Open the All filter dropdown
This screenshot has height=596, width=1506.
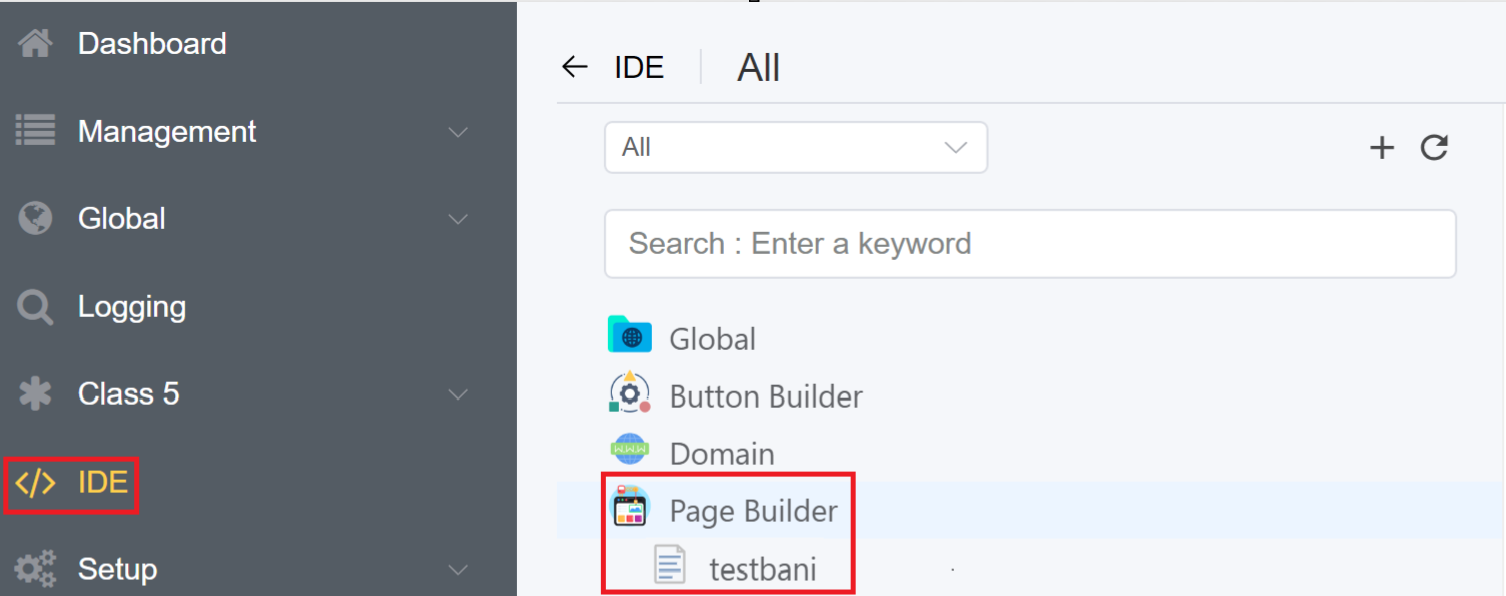(795, 148)
